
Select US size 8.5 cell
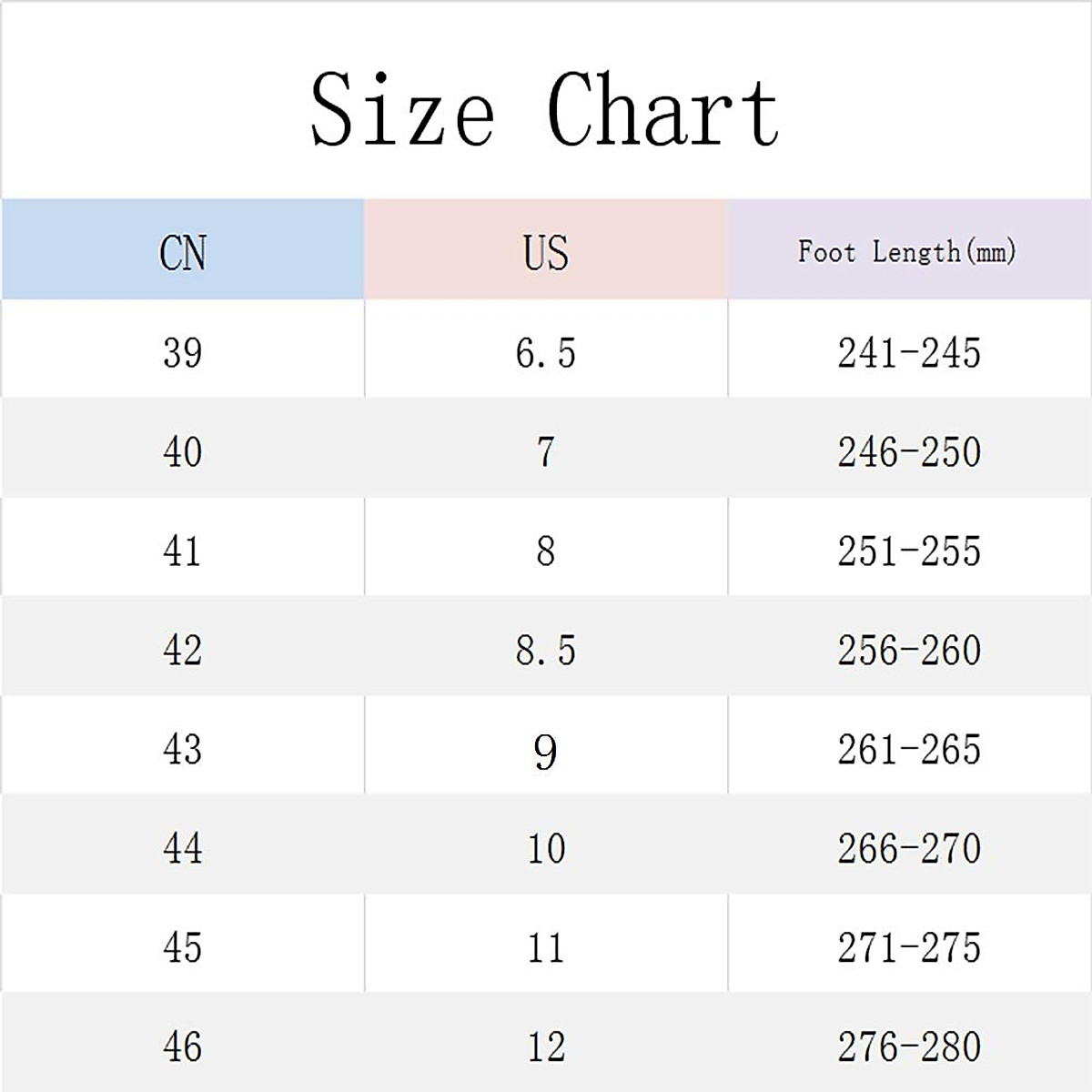(x=546, y=650)
